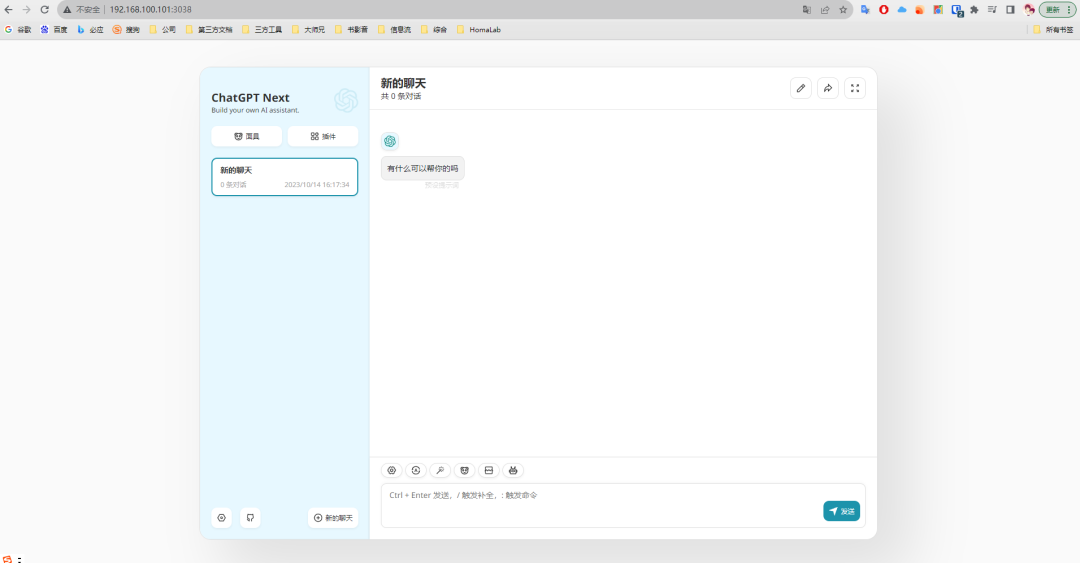Expand the HomeLab bookmark folder
The height and width of the screenshot is (563, 1080).
[x=479, y=30]
